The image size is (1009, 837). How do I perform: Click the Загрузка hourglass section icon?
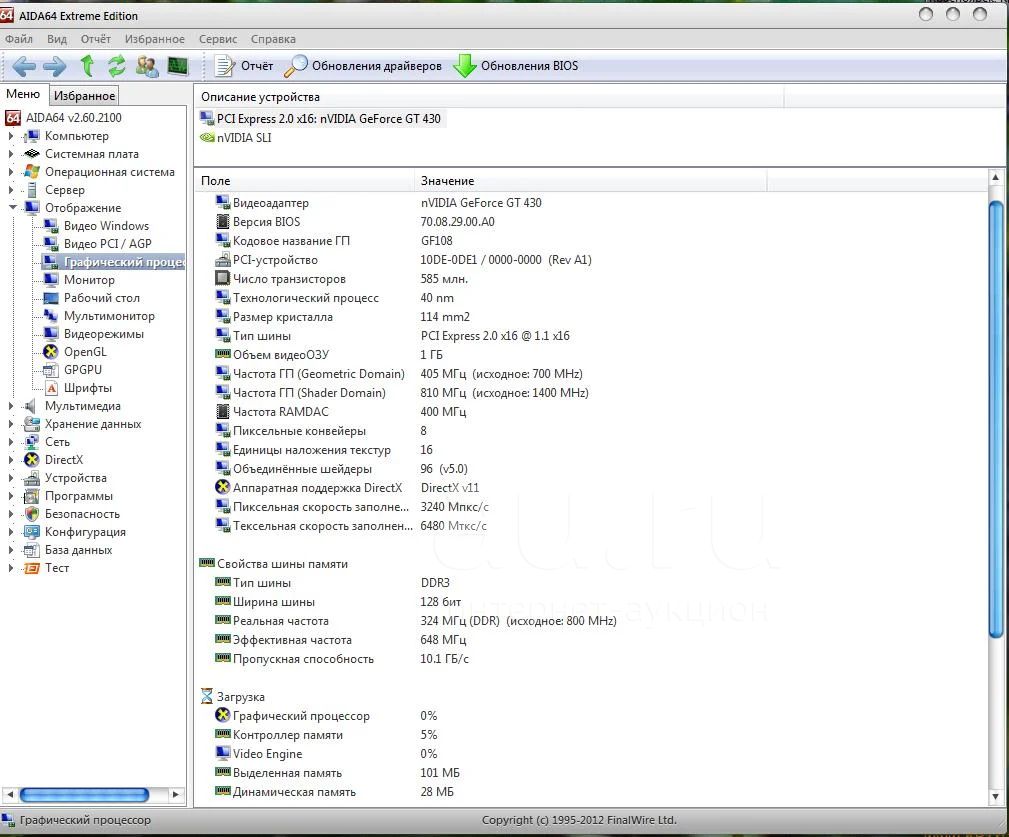pyautogui.click(x=207, y=696)
